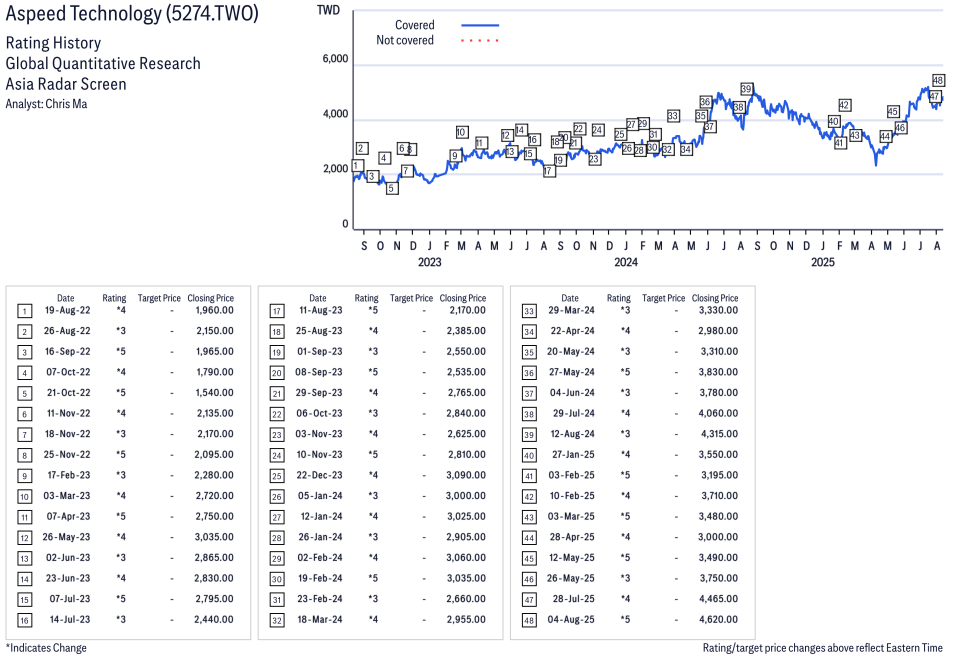Click chart marker 14 on the graph

coord(520,130)
